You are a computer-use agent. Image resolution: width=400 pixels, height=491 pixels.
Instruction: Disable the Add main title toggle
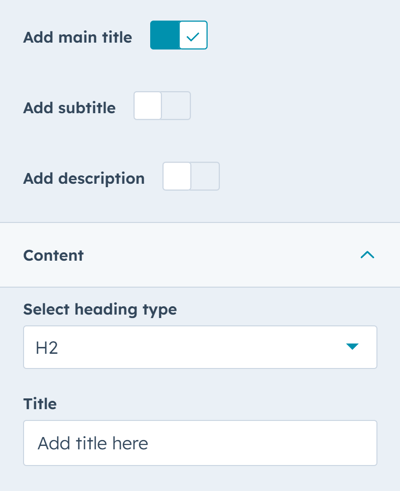179,35
